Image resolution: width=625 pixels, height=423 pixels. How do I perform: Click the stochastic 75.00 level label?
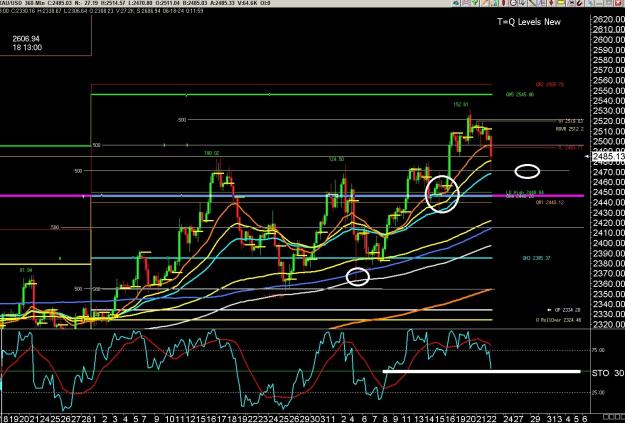[x=599, y=350]
